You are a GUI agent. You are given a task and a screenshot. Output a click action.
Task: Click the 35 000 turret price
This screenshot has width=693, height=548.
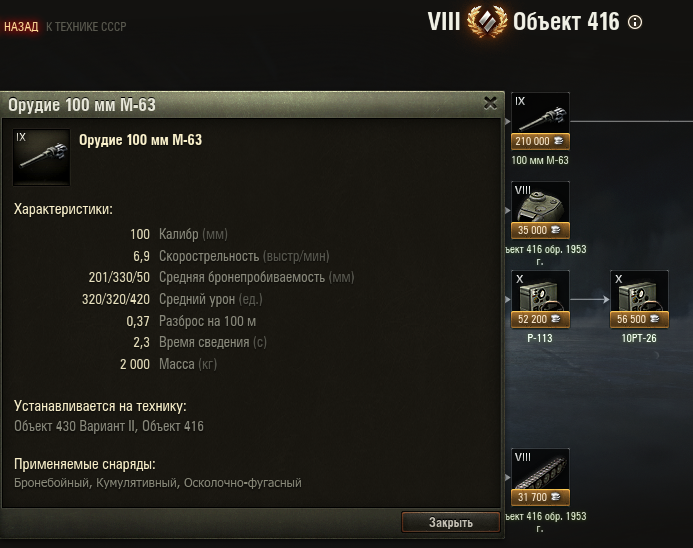tap(540, 230)
